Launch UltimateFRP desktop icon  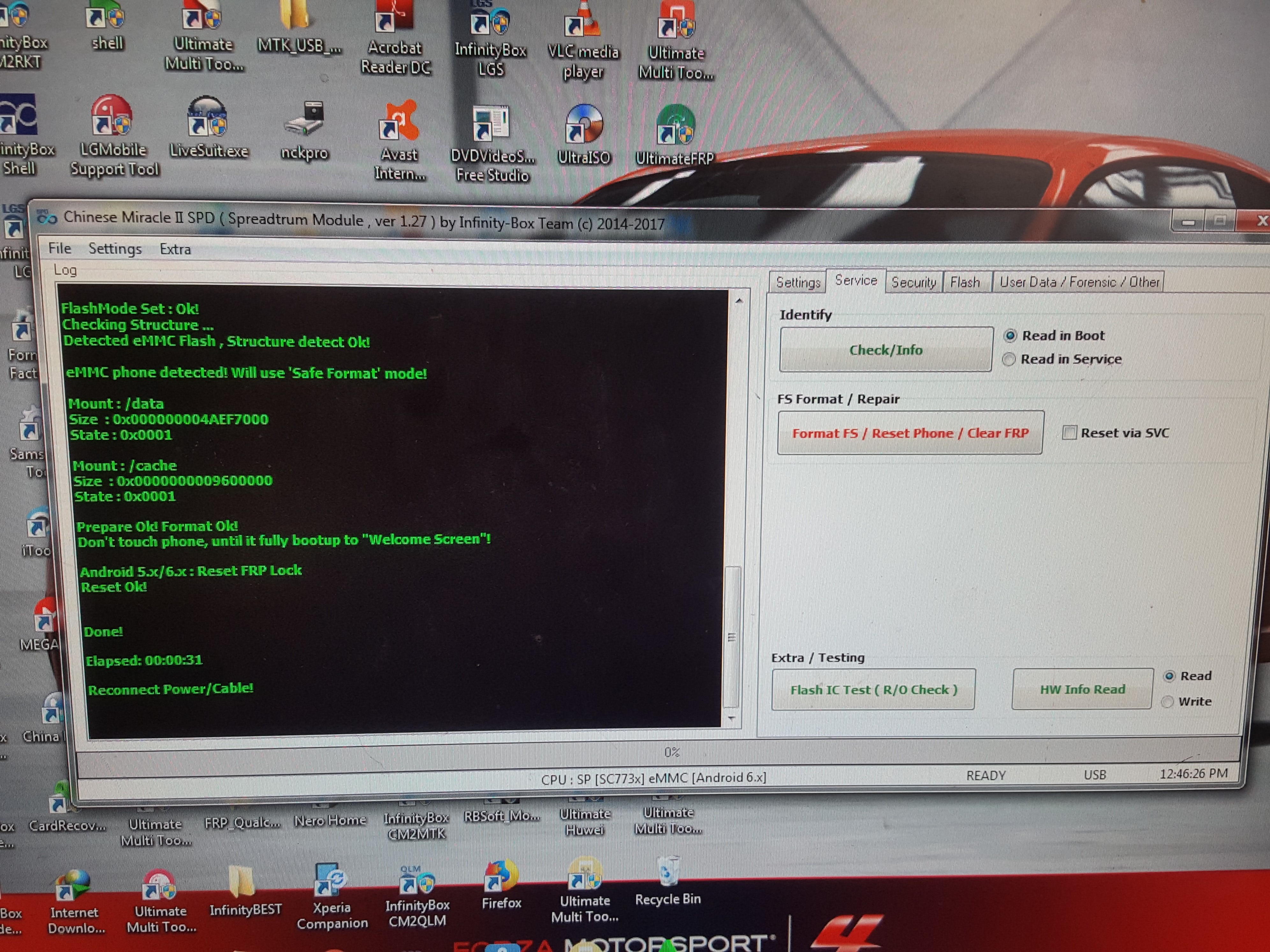coord(675,135)
